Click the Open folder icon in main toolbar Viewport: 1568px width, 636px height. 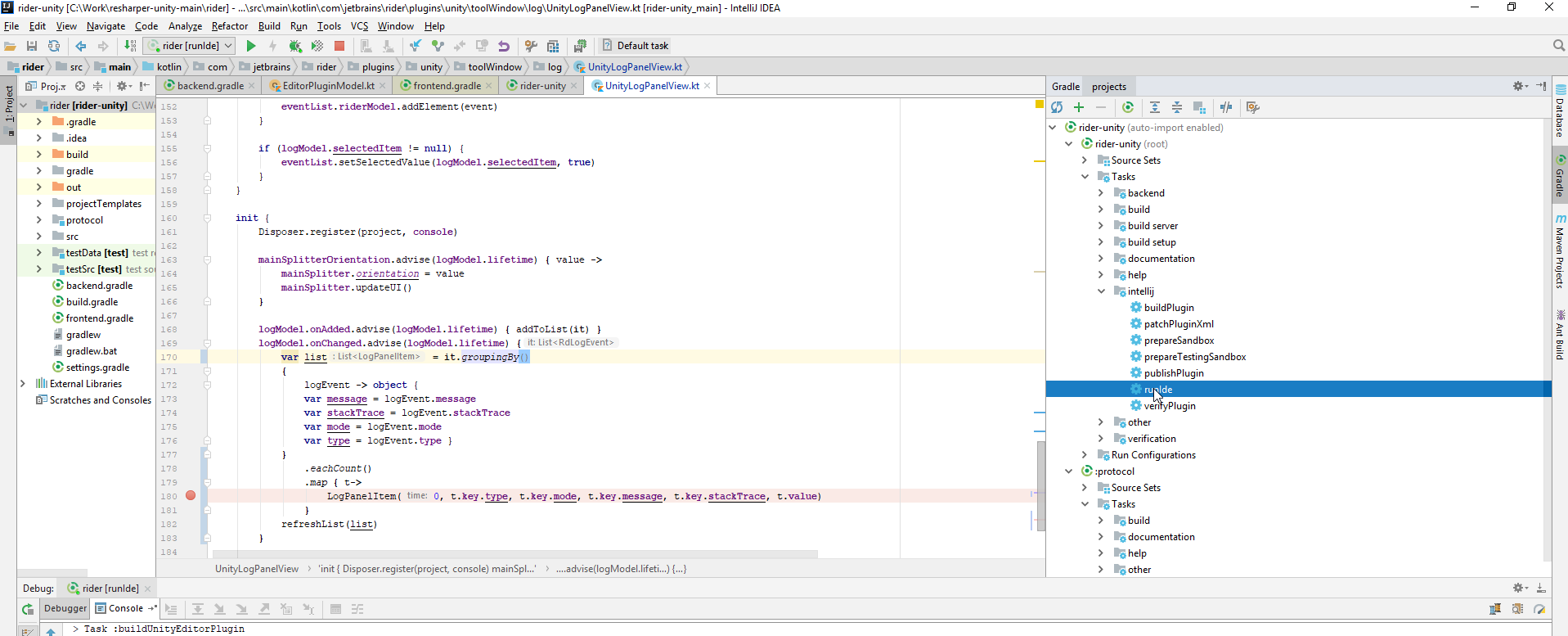tap(10, 46)
